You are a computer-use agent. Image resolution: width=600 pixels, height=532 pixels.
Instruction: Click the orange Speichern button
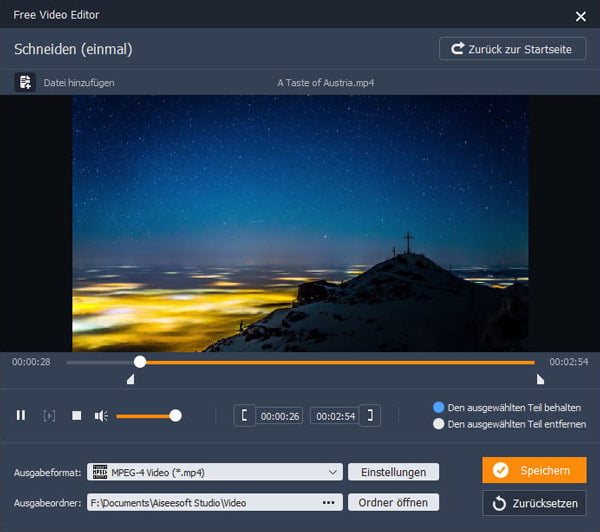[x=534, y=470]
